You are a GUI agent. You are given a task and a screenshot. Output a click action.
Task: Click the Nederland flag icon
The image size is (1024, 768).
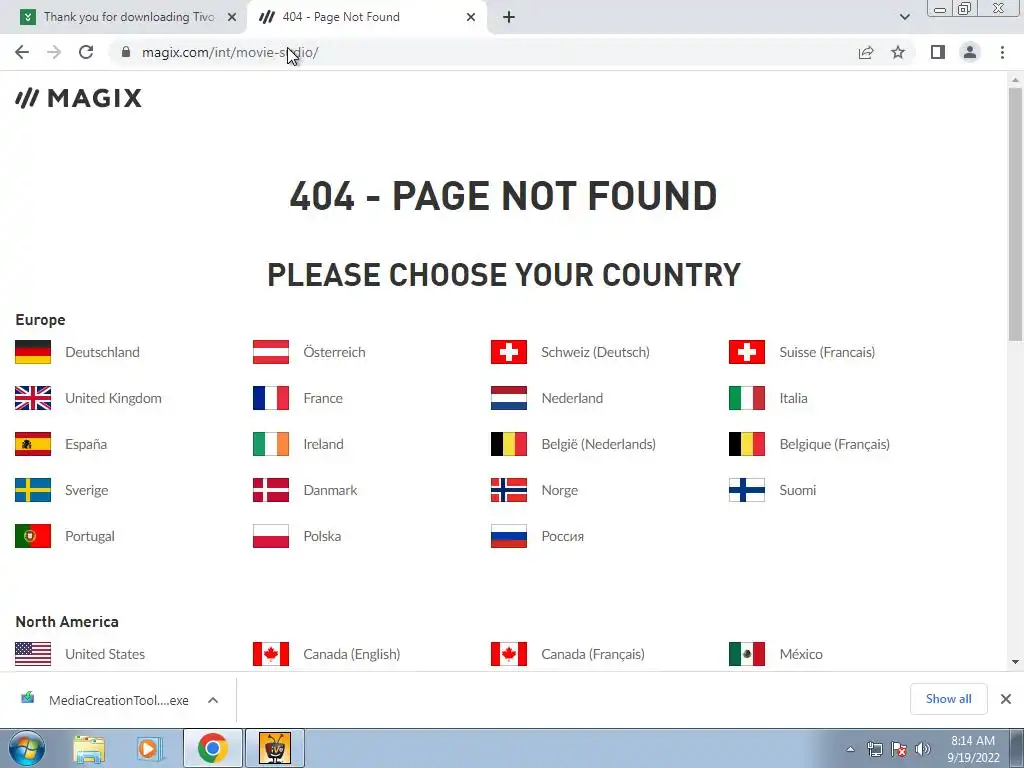pyautogui.click(x=509, y=398)
